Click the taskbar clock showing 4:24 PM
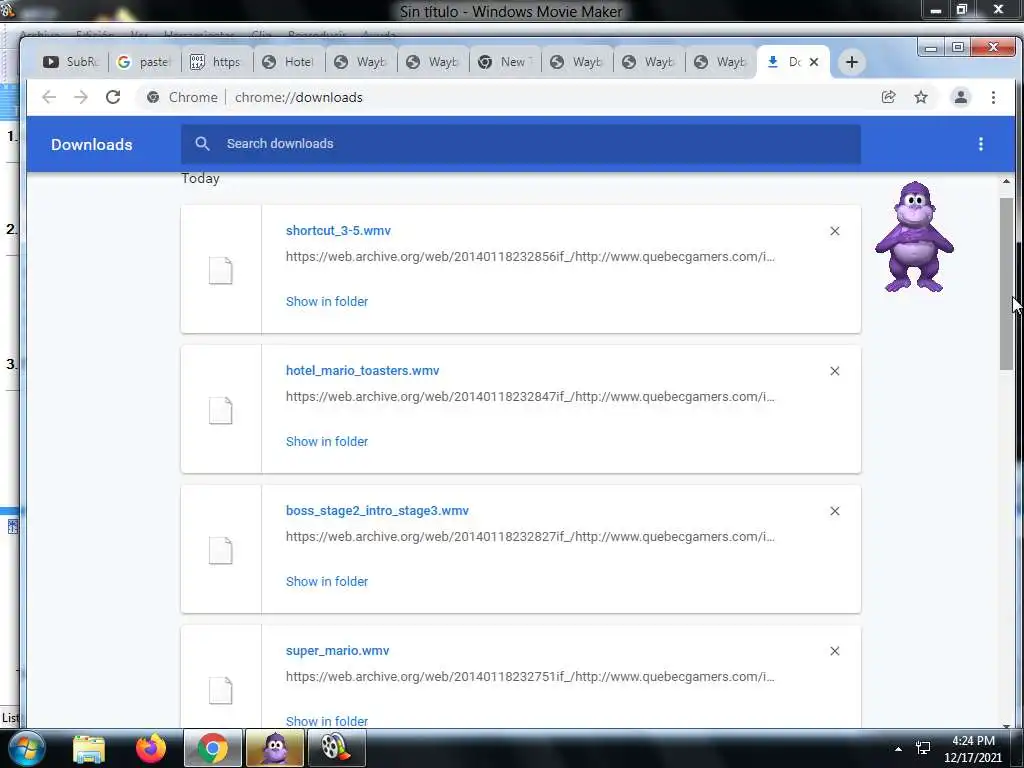 coord(973,749)
